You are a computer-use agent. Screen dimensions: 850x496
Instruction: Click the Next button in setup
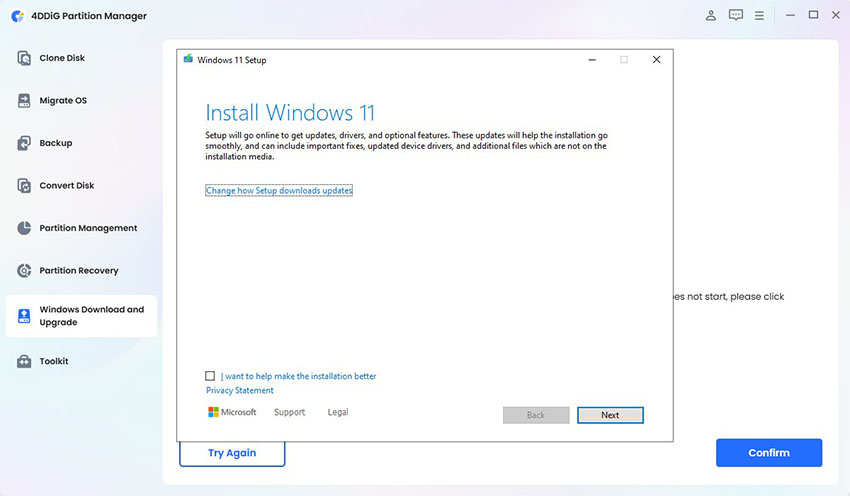[610, 415]
